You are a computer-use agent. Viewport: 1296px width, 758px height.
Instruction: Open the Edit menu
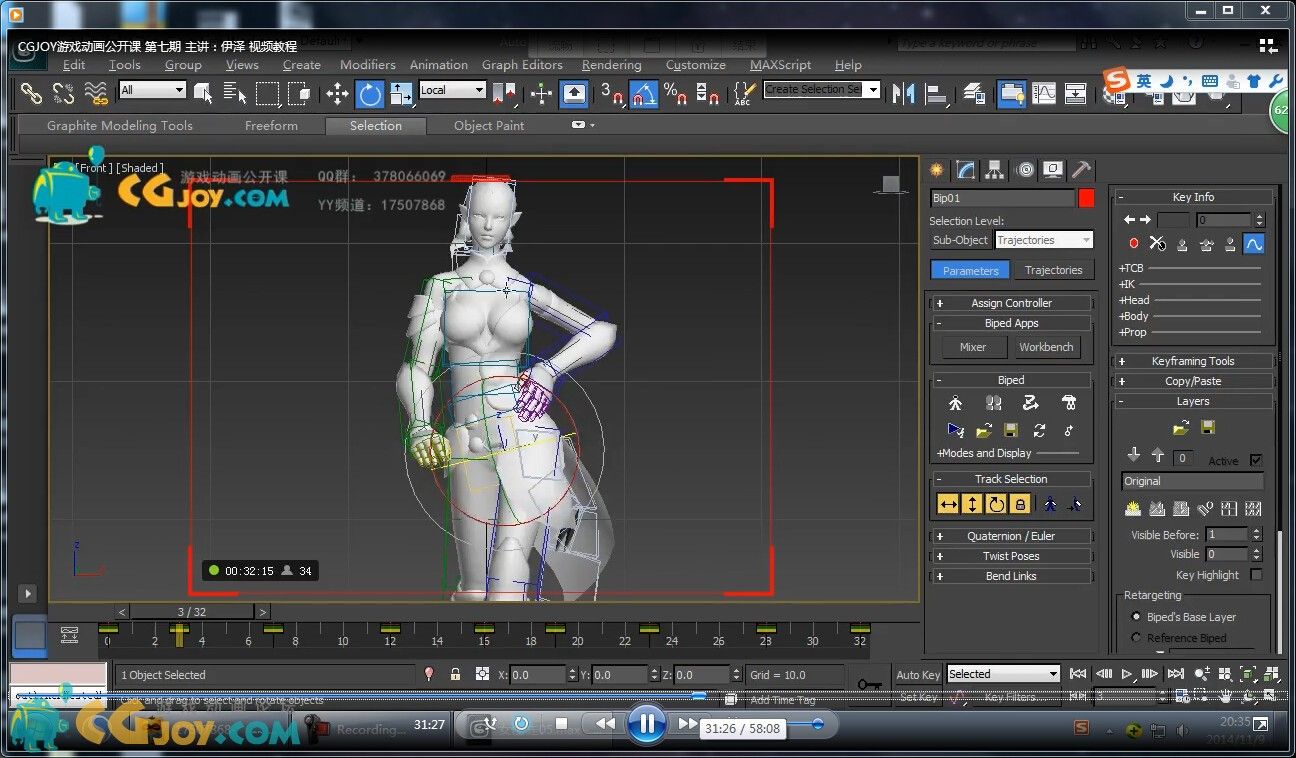coord(74,65)
